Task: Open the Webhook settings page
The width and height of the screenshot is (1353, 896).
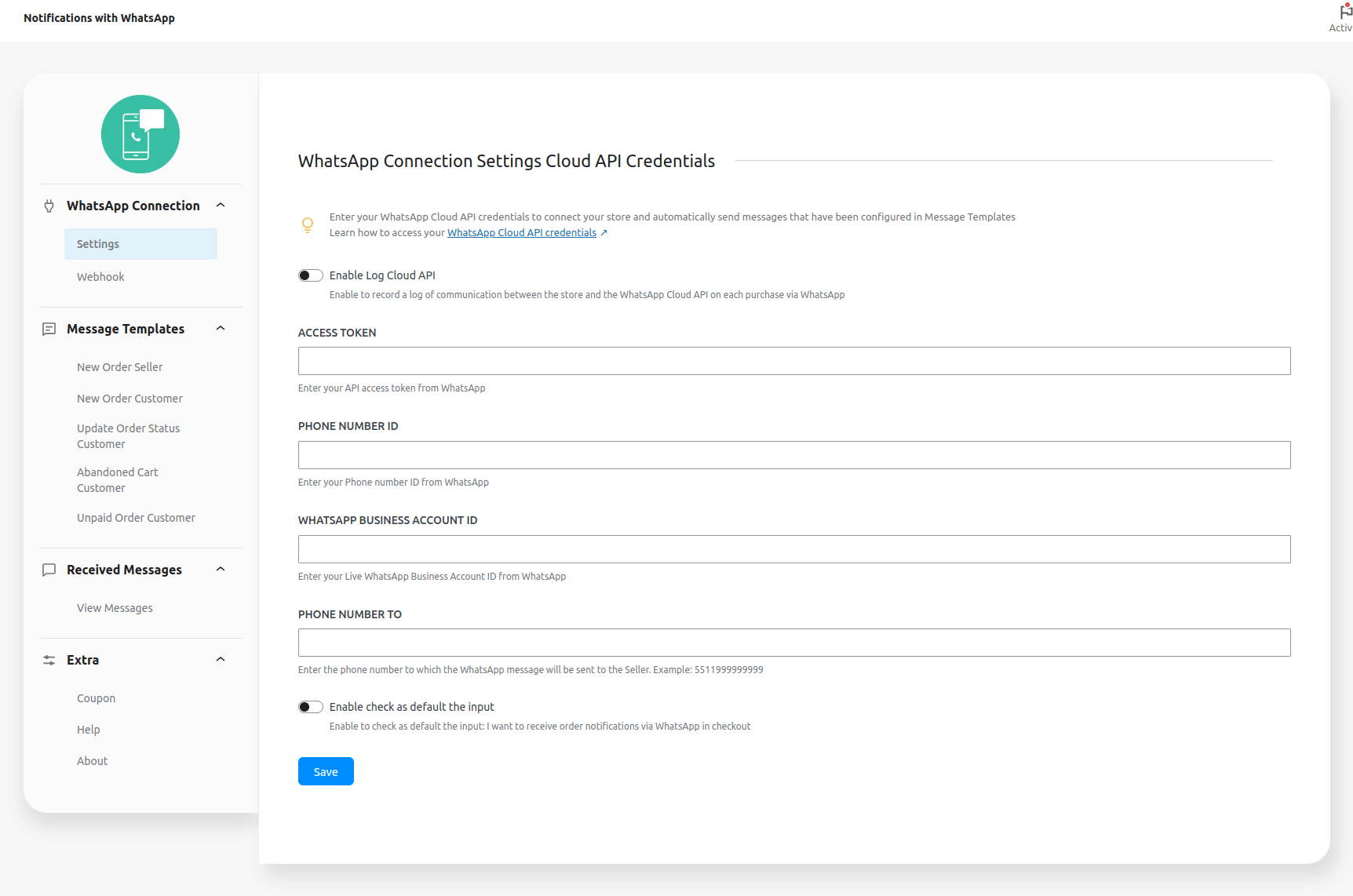Action: (100, 276)
